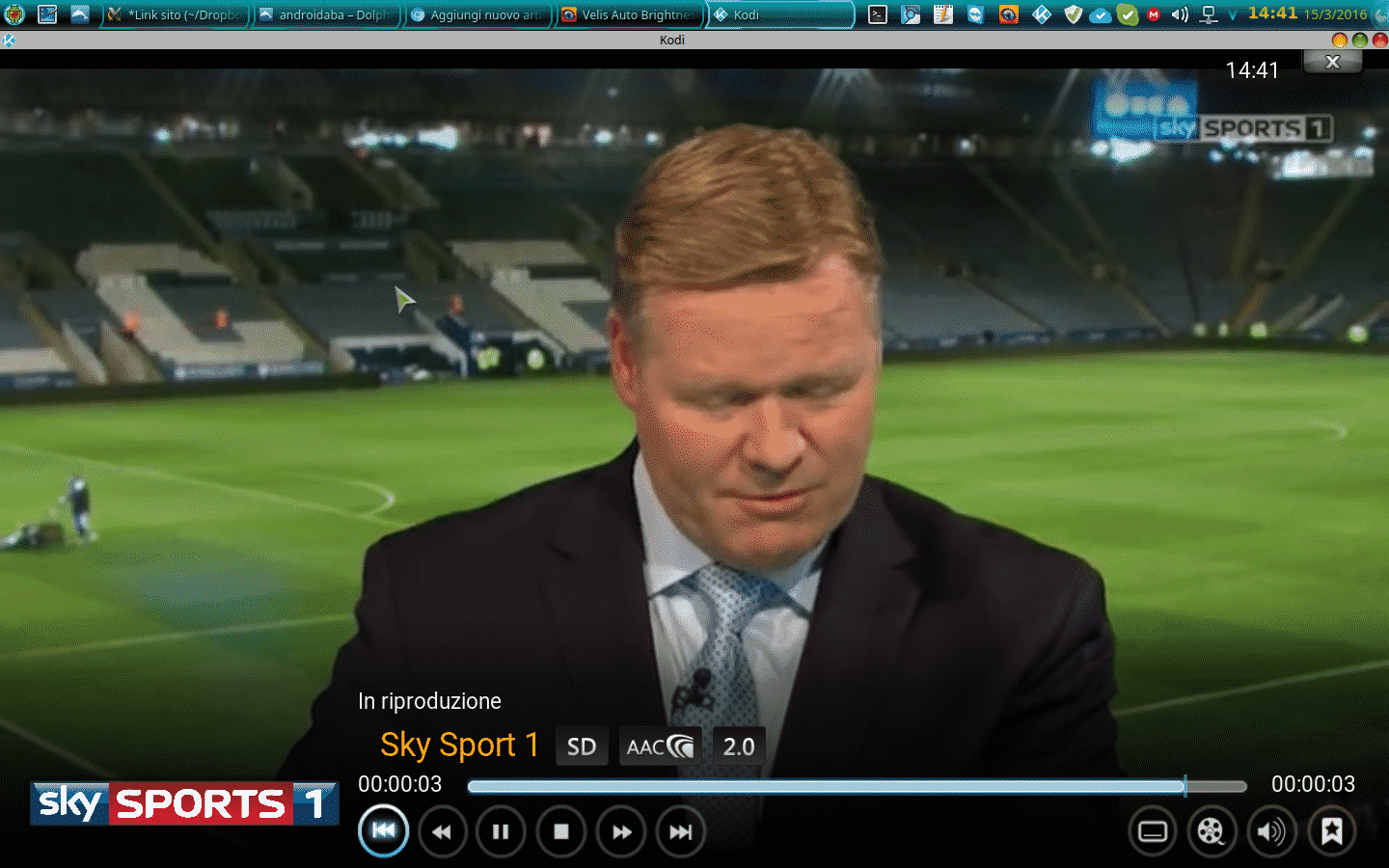Skip to previous channel in Kodi player
Image resolution: width=1389 pixels, height=868 pixels.
point(383,831)
